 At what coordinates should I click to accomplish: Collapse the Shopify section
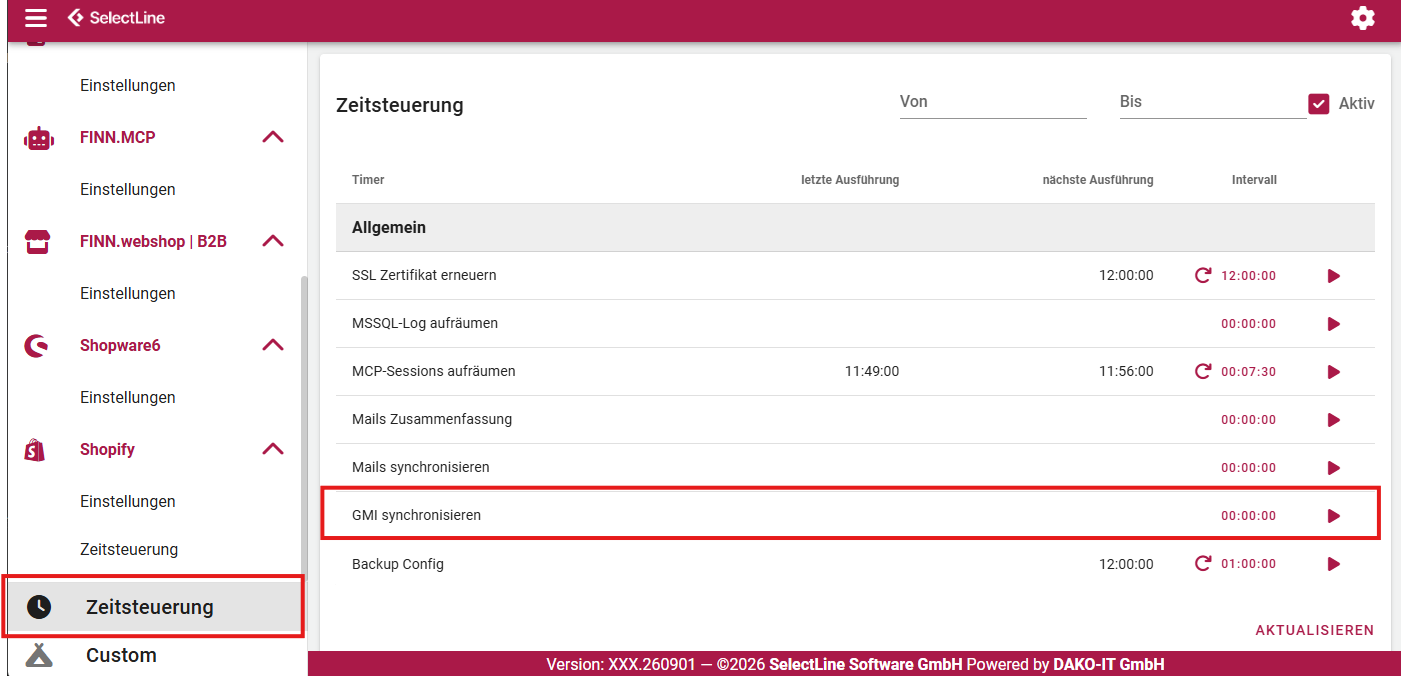coord(273,449)
